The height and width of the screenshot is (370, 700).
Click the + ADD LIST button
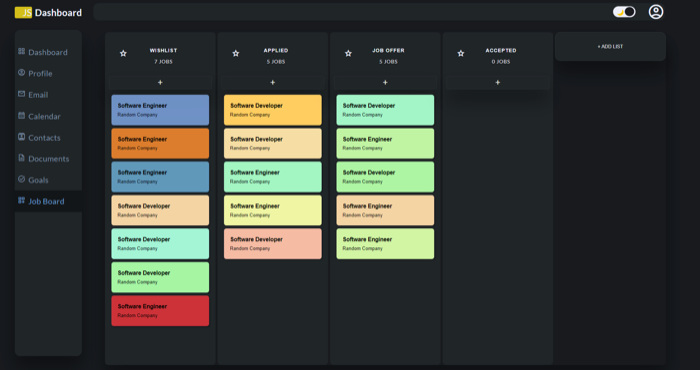tap(610, 46)
